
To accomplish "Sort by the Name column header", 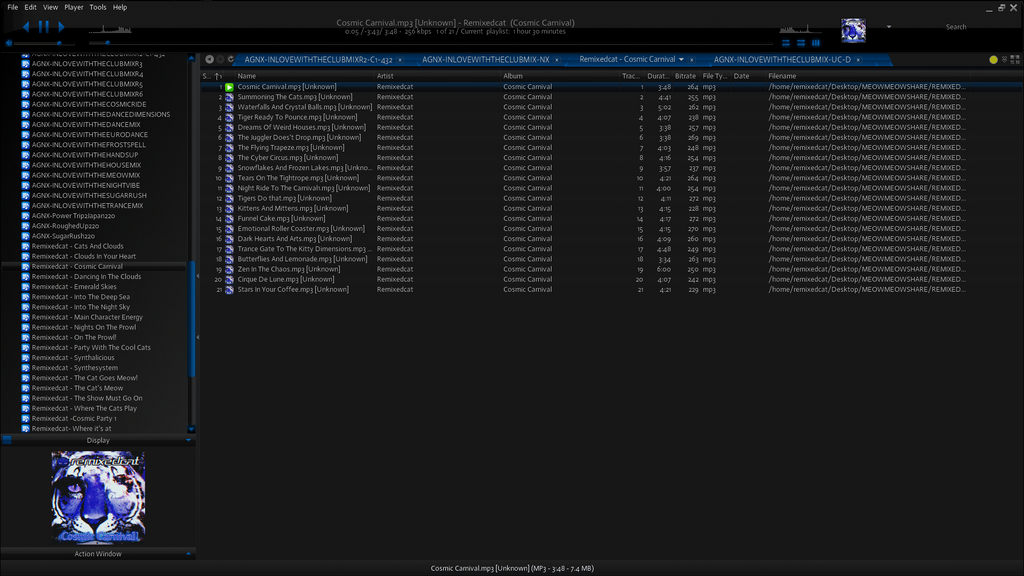I will tap(304, 76).
